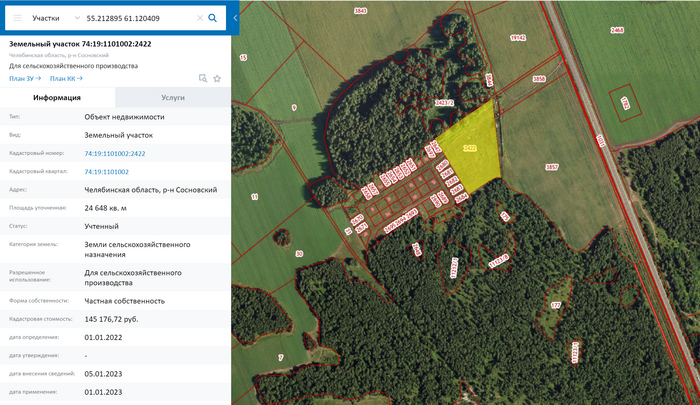
Task: Click the 145 176,72 руб. cadastral value
Action: pyautogui.click(x=111, y=319)
